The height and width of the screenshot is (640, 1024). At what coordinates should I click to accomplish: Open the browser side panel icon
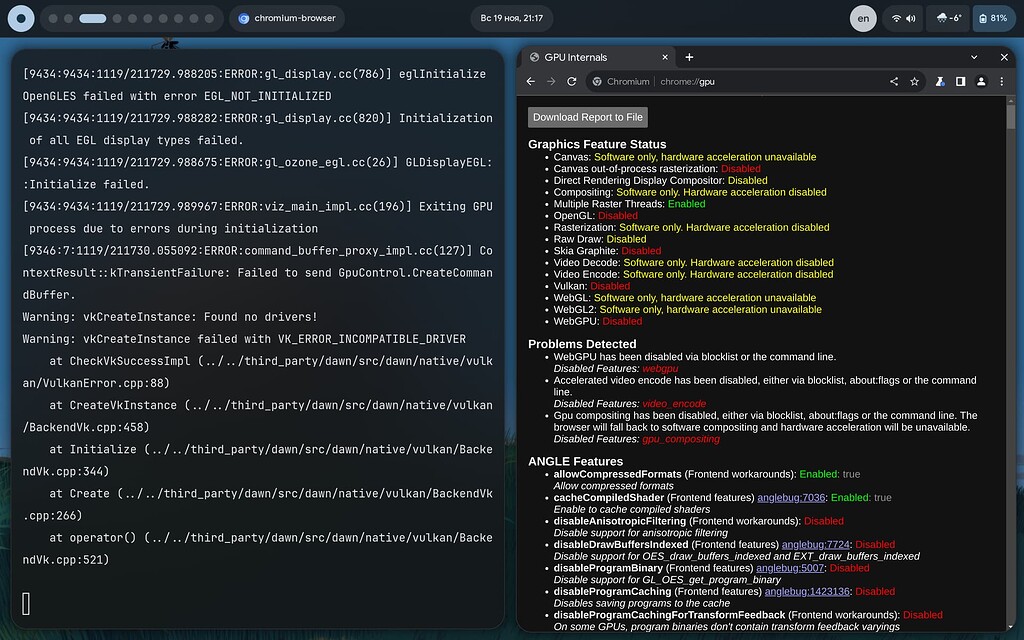tap(960, 81)
